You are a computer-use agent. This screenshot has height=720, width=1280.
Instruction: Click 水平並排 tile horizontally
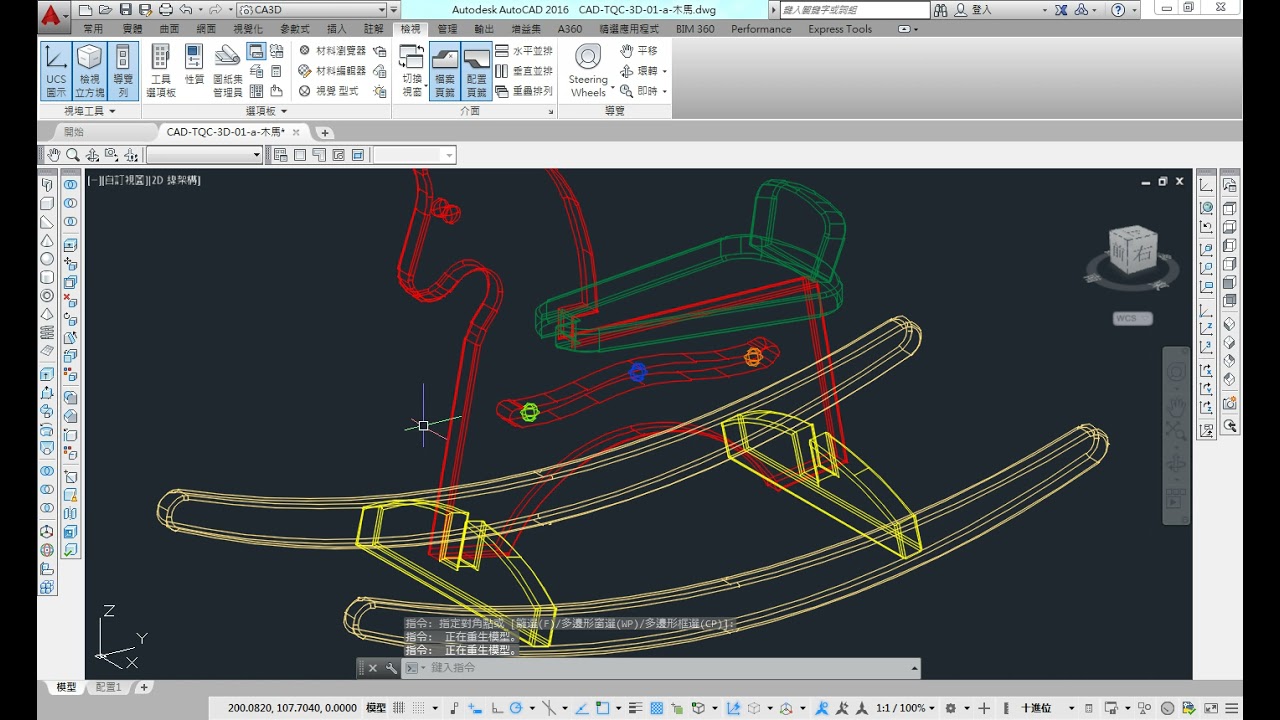524,50
